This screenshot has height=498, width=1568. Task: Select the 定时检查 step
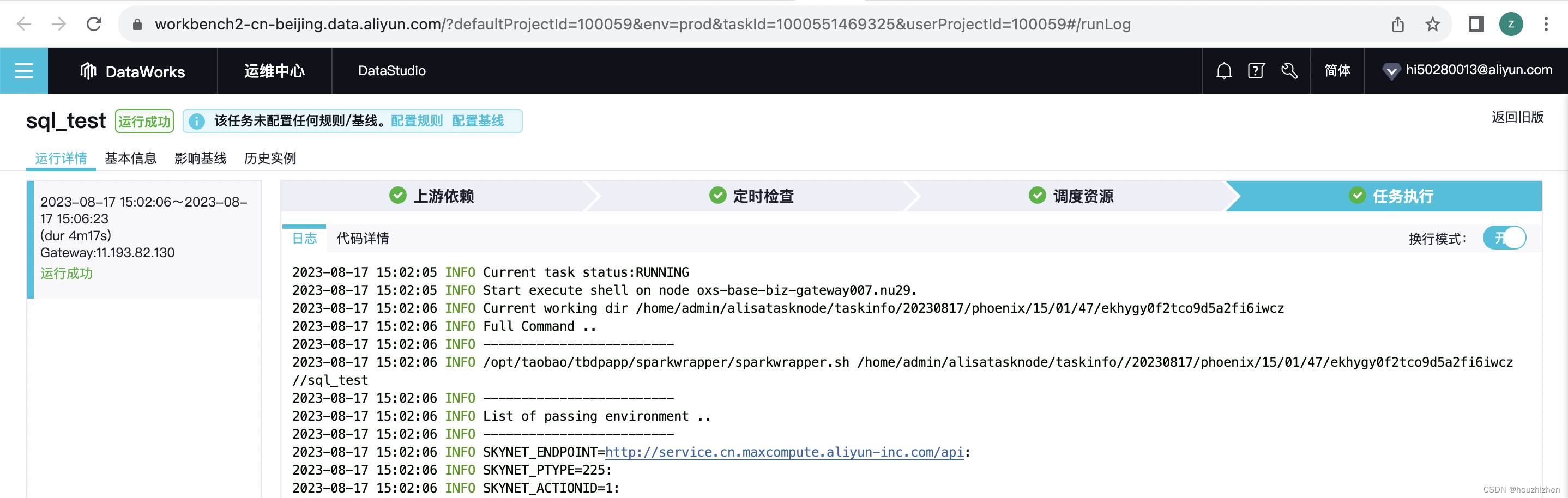pos(752,196)
